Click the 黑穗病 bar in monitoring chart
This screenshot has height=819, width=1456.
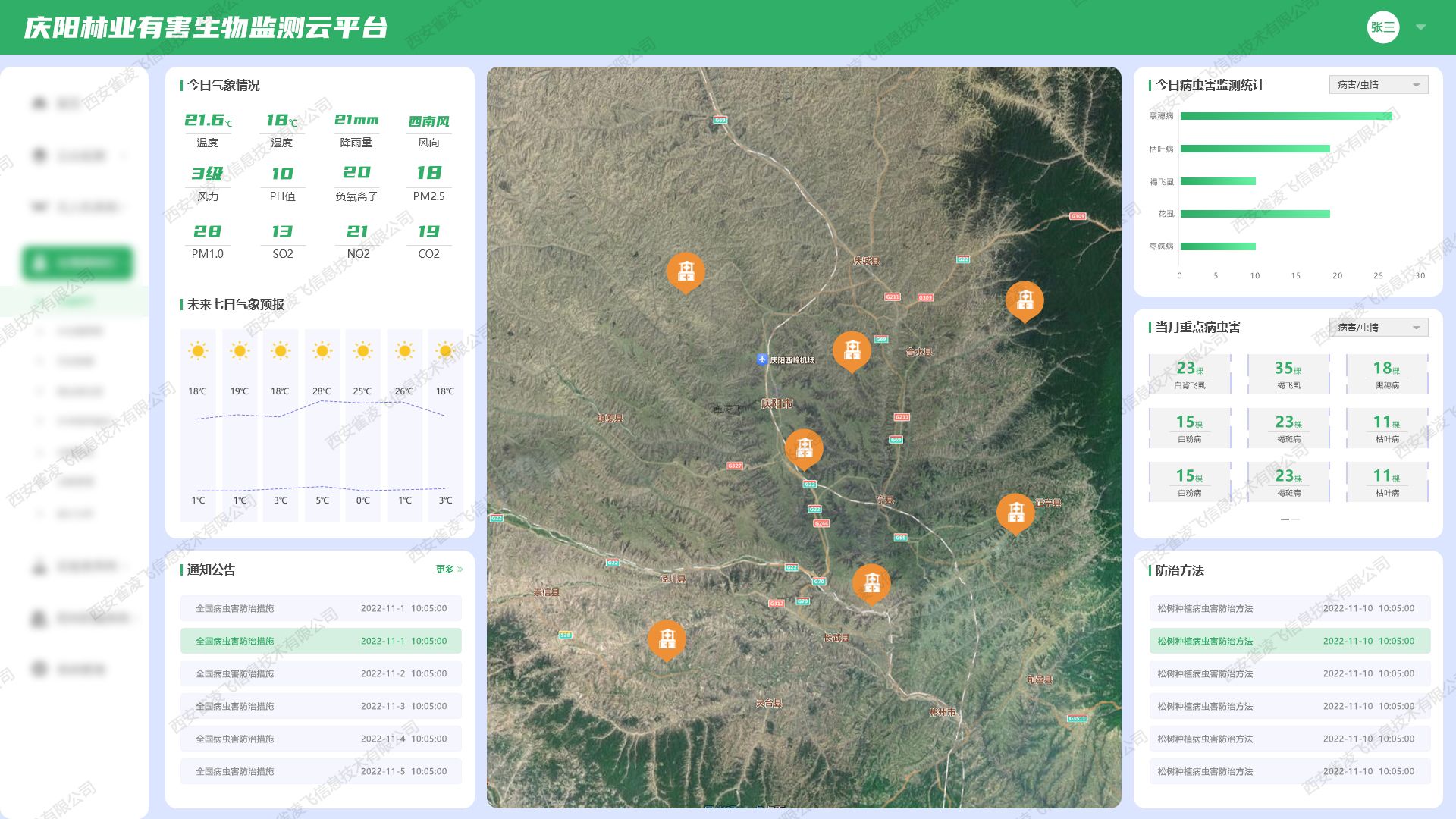(x=1286, y=116)
